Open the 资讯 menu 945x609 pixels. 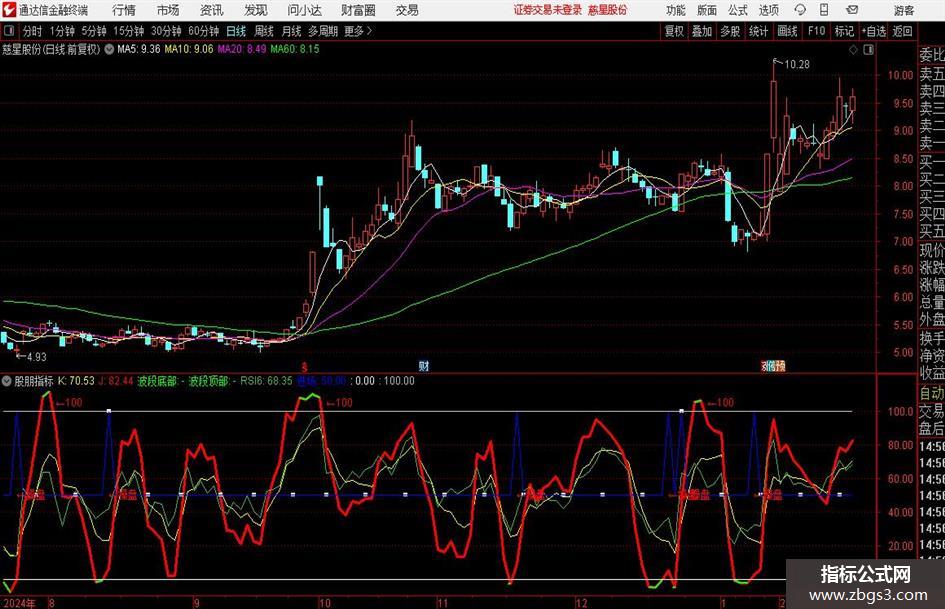coord(212,10)
